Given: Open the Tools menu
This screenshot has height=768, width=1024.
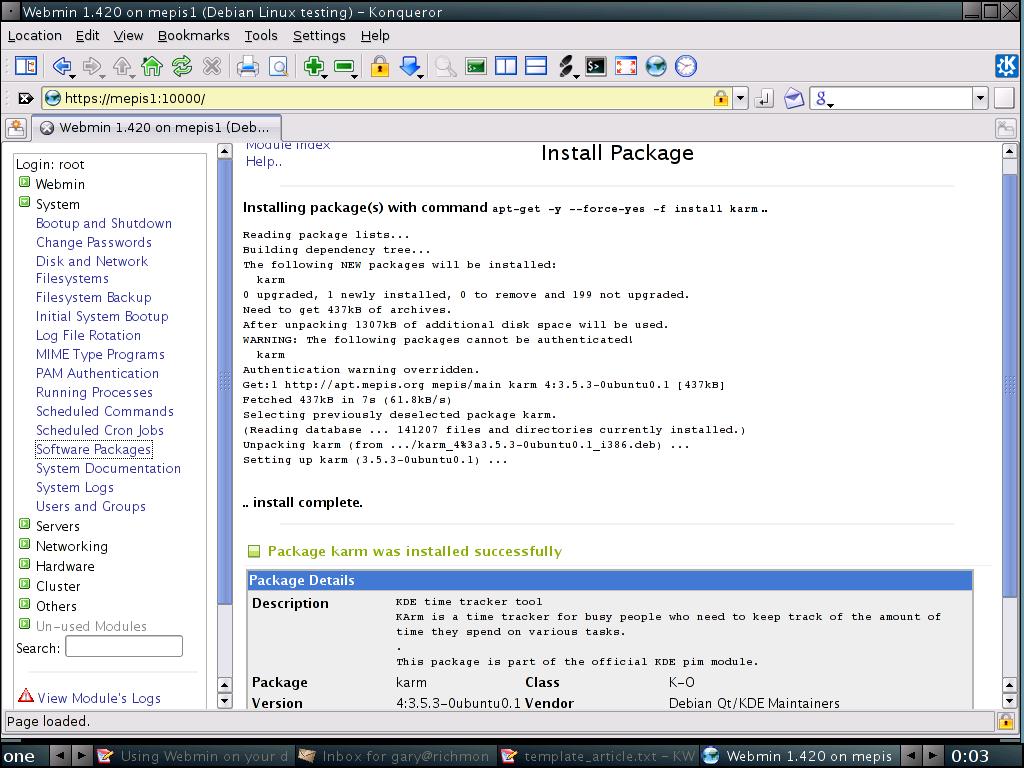Looking at the screenshot, I should pos(261,35).
